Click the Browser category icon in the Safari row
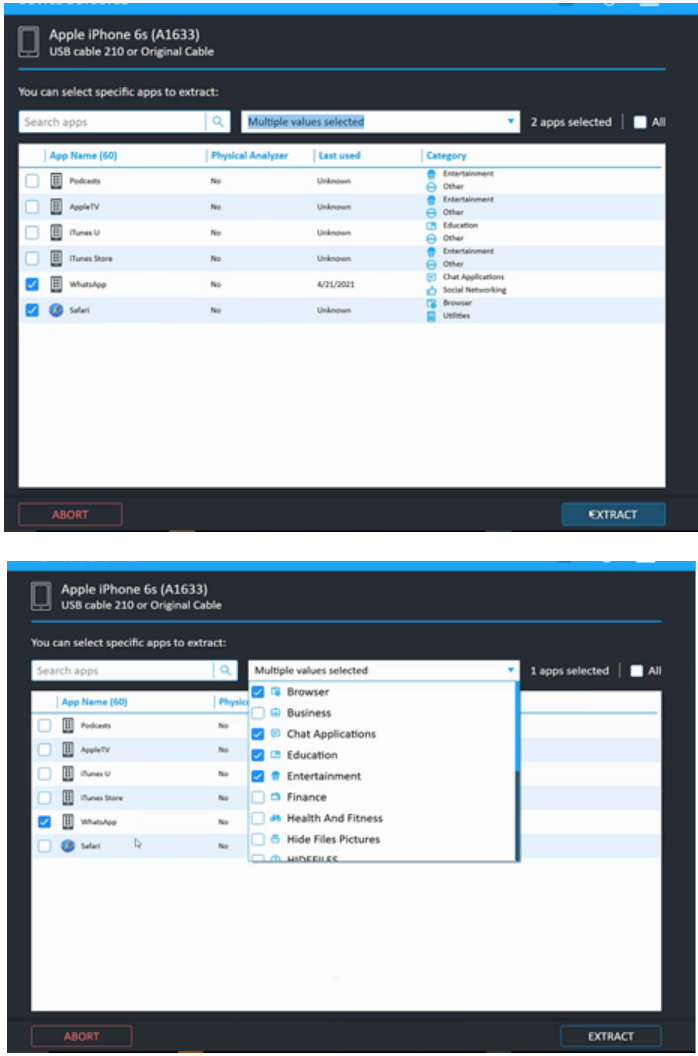 431,303
